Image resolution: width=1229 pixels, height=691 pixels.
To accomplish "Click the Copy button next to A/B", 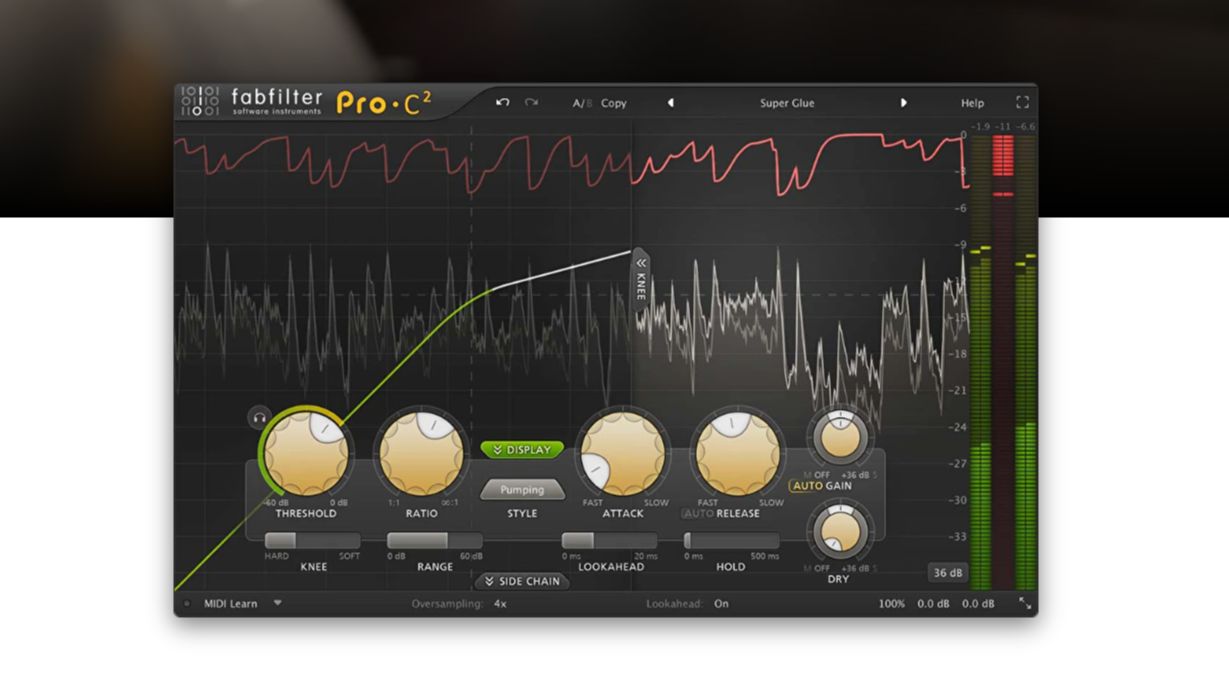I will (x=614, y=103).
